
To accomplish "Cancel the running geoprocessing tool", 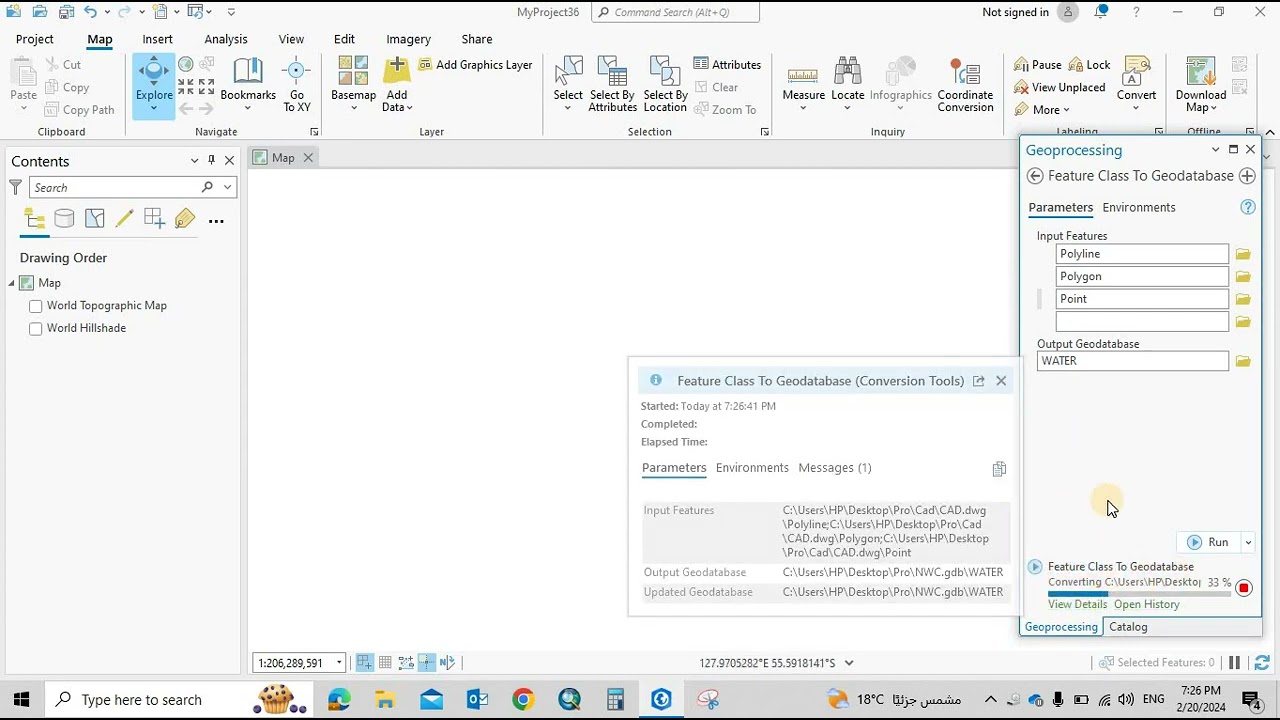I will click(x=1244, y=588).
